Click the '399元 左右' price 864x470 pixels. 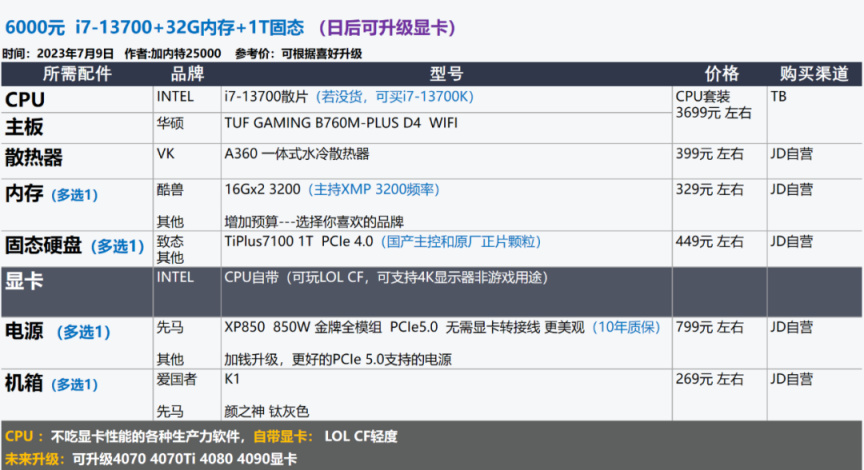pyautogui.click(x=710, y=154)
